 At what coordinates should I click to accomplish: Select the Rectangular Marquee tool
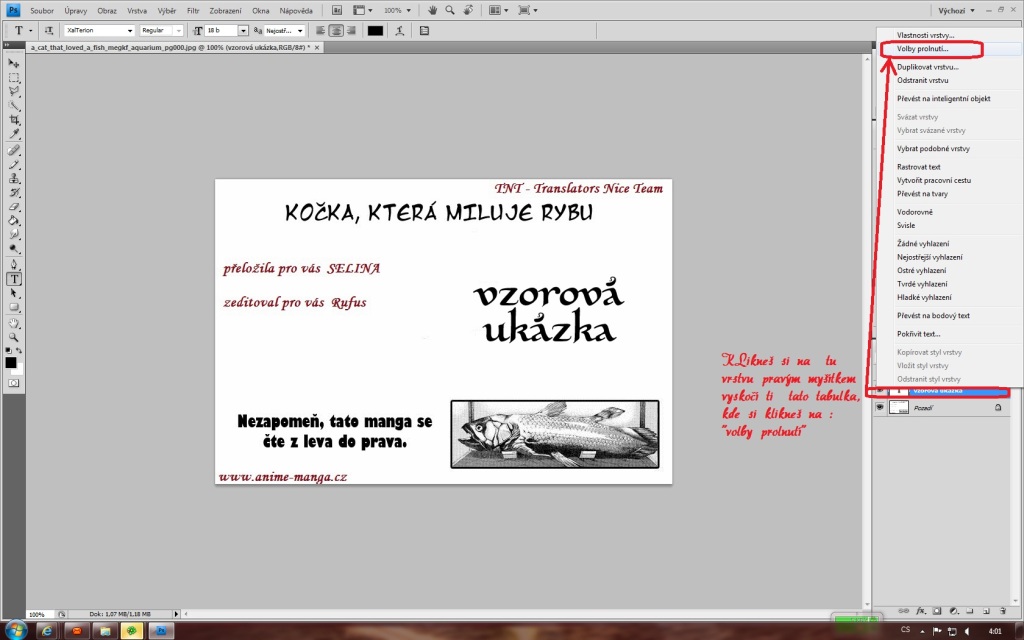click(14, 78)
